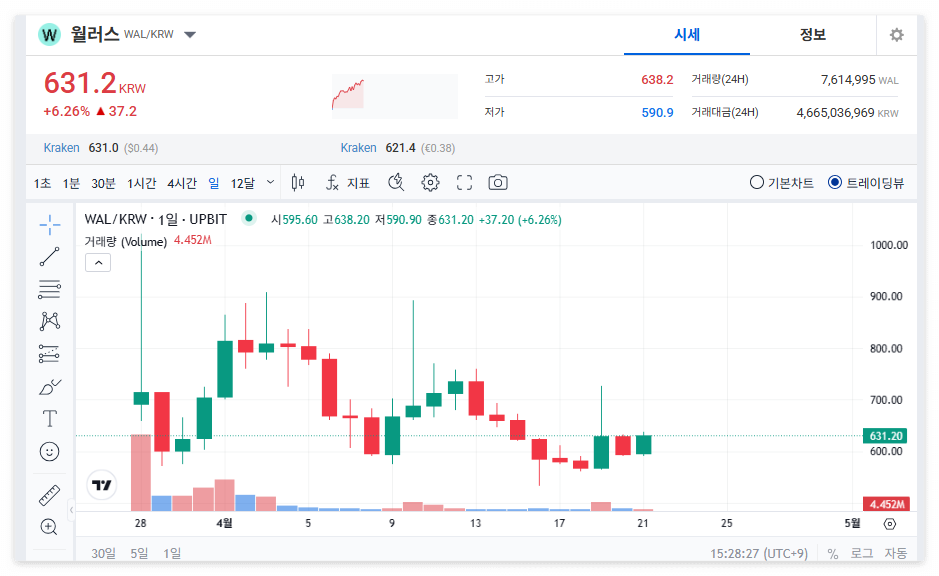Click the 거래대금(24H) value 4,665,036,969
This screenshot has height=576, width=939.
click(x=835, y=113)
